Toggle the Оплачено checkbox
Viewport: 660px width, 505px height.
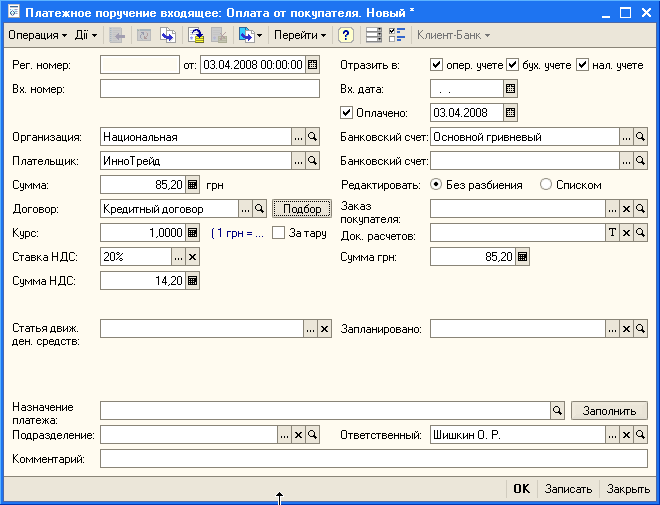point(347,113)
